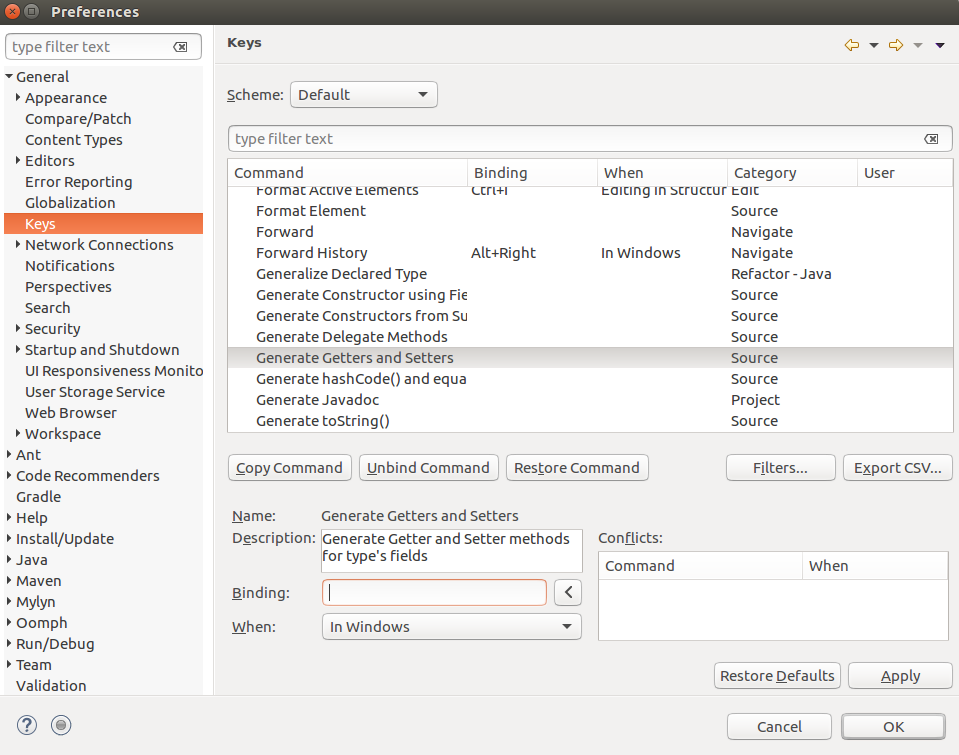This screenshot has height=755, width=959.
Task: Expand the Oomph preferences node
Action: click(9, 622)
